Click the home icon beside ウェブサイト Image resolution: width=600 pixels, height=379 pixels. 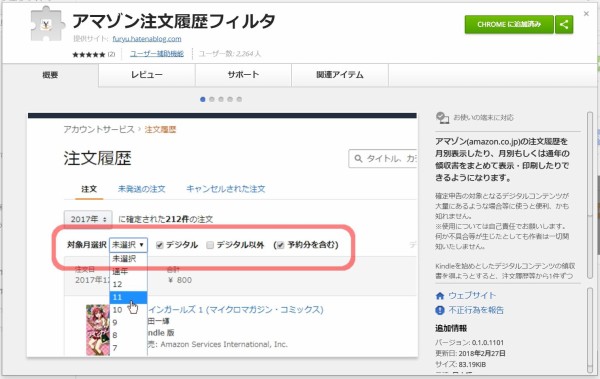440,296
